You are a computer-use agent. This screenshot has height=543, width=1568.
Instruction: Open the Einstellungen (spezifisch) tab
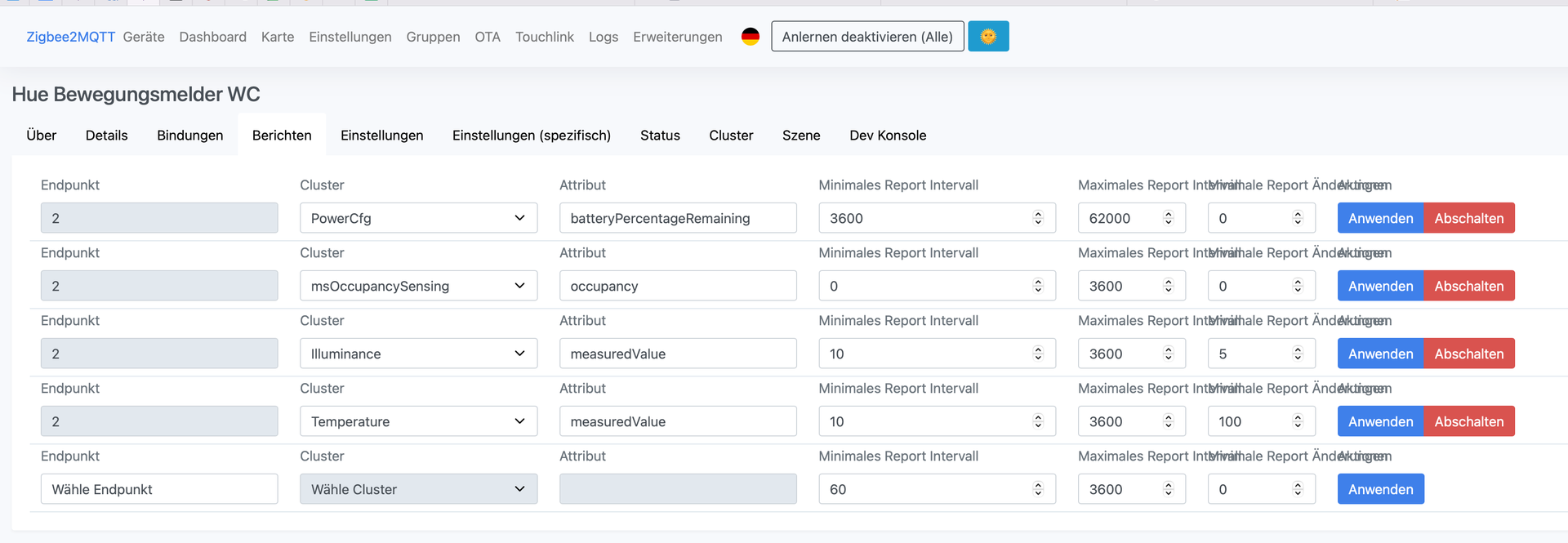pos(531,136)
